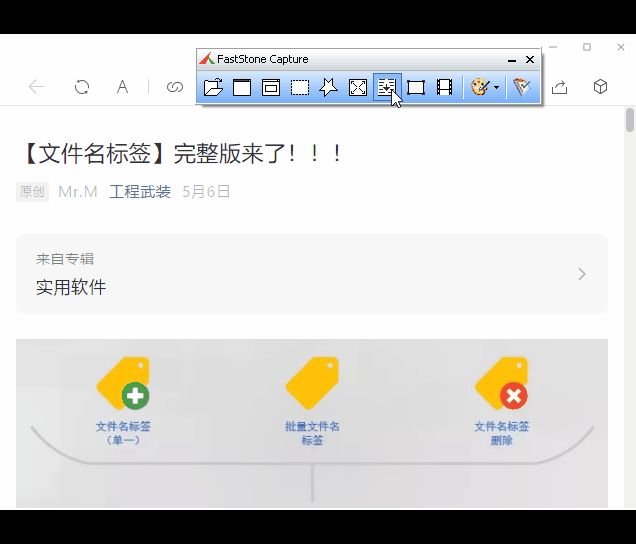Select Capture Full Screen tool
Viewport: 636px width, 544px height.
click(x=358, y=87)
